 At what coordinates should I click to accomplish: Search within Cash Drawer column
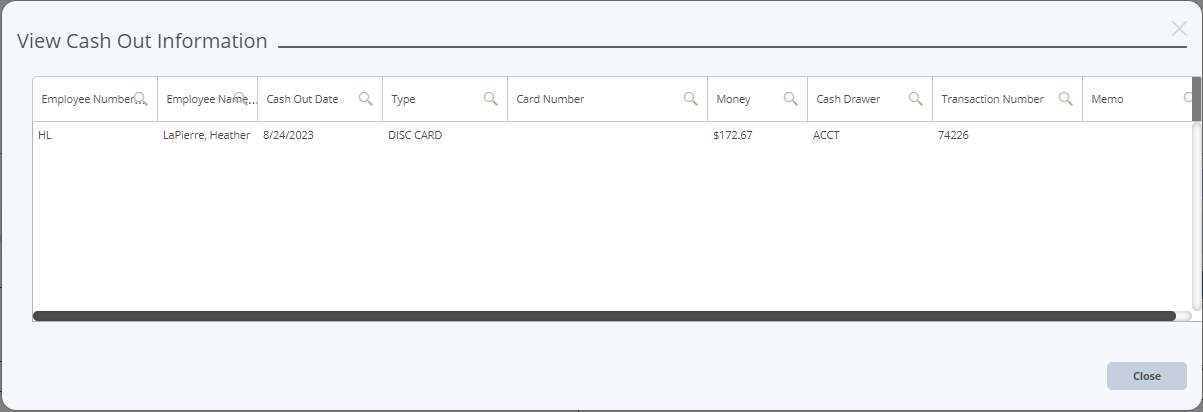tap(916, 98)
